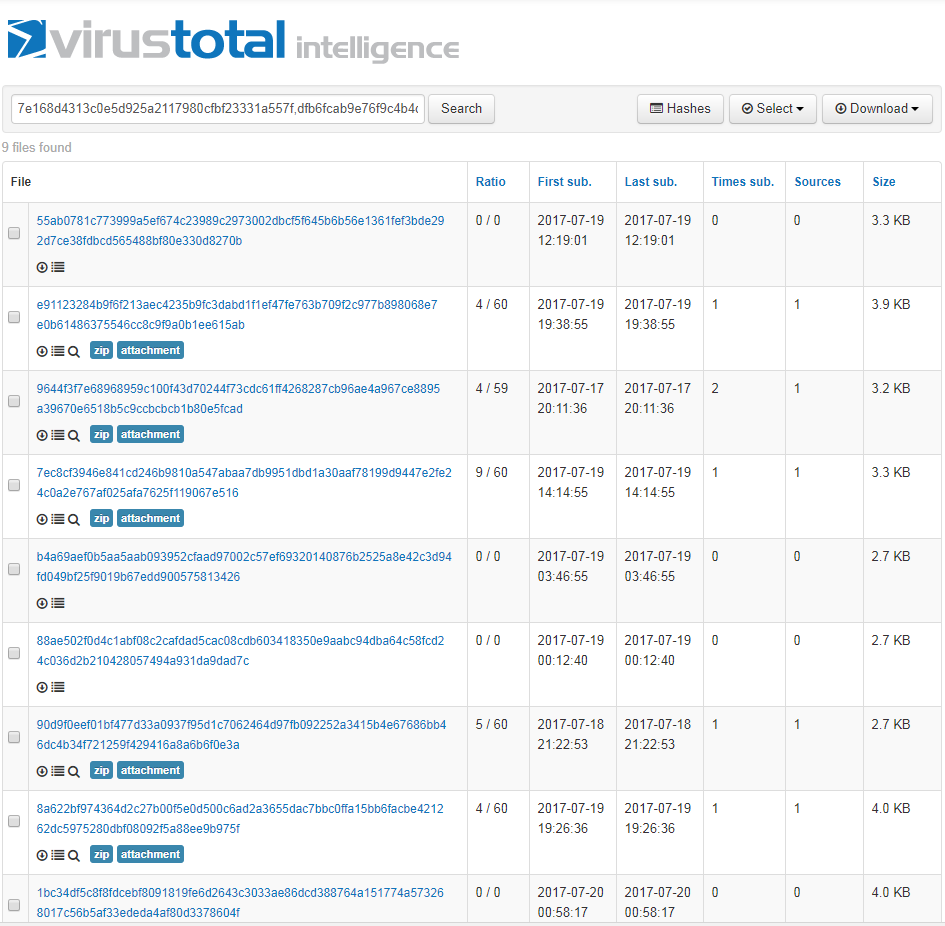Click the attachment tag on file 7ec8cf3946e8
Image resolution: width=945 pixels, height=926 pixels.
pos(150,518)
